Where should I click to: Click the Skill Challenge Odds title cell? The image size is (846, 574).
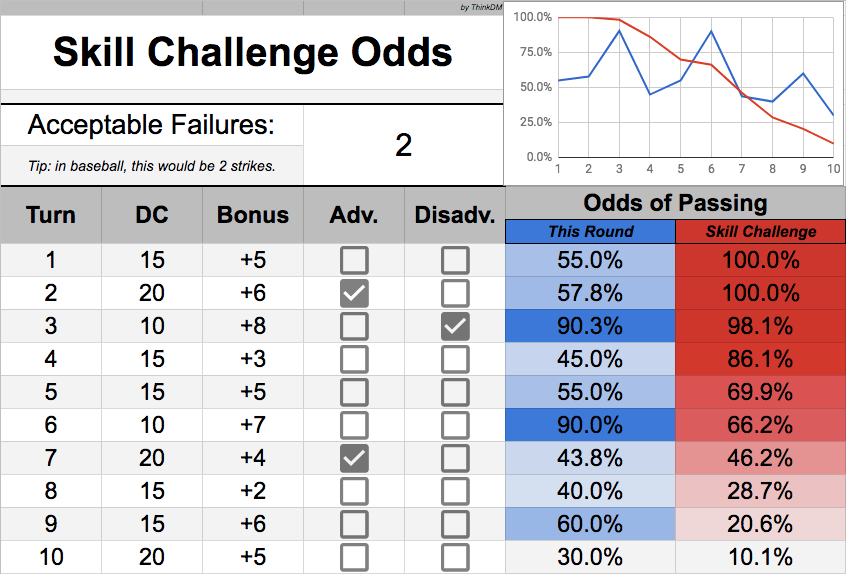(252, 52)
